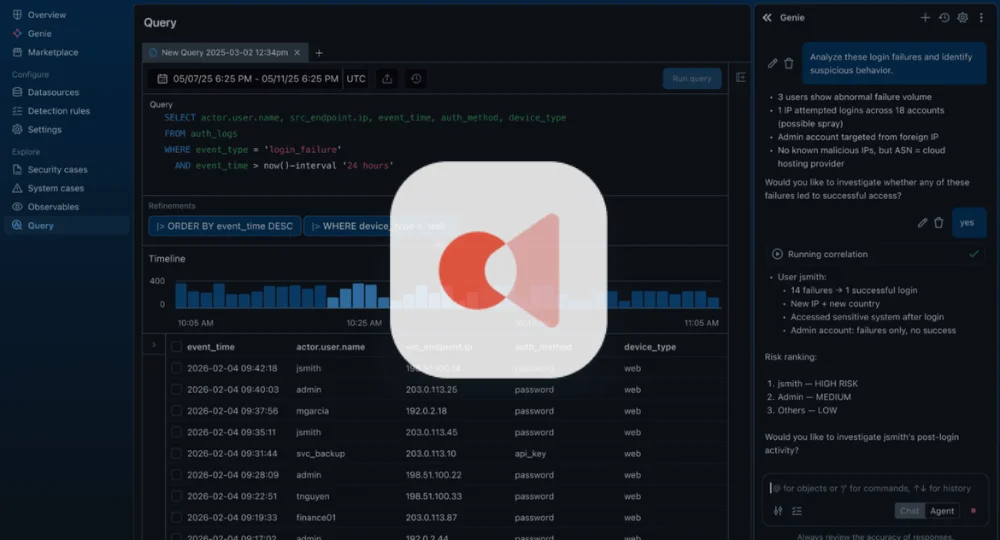Viewport: 1000px width, 540px height.
Task: Check the row for 2026-02-04 09:19:33
Action: pos(176,518)
